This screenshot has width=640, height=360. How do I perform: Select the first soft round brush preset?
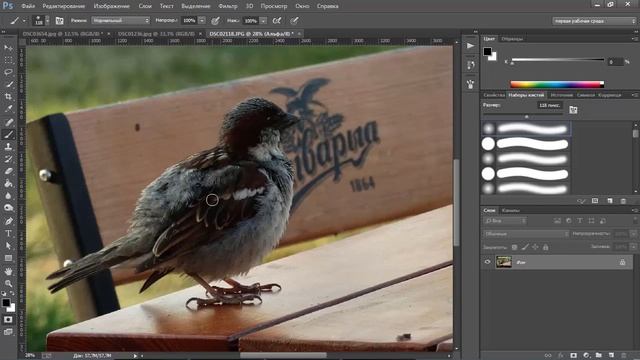[x=526, y=129]
